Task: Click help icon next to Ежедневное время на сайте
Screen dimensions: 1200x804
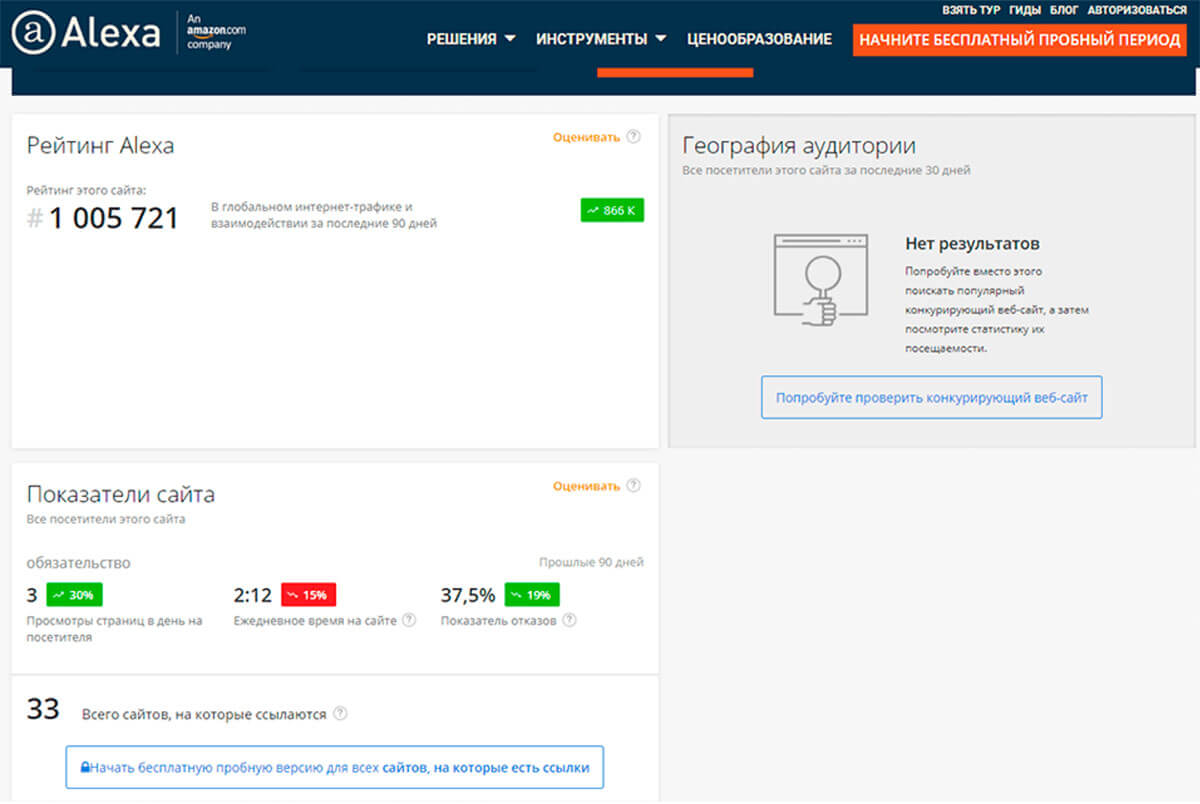Action: (407, 620)
